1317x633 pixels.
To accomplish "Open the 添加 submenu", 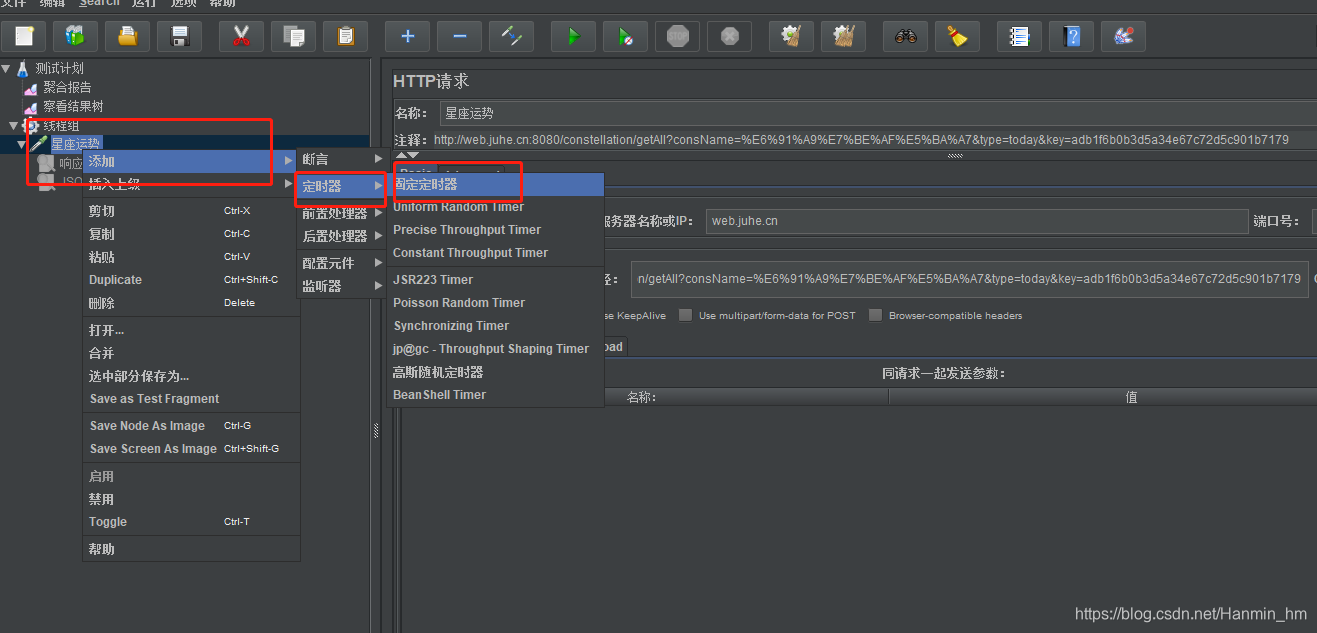I will 191,161.
